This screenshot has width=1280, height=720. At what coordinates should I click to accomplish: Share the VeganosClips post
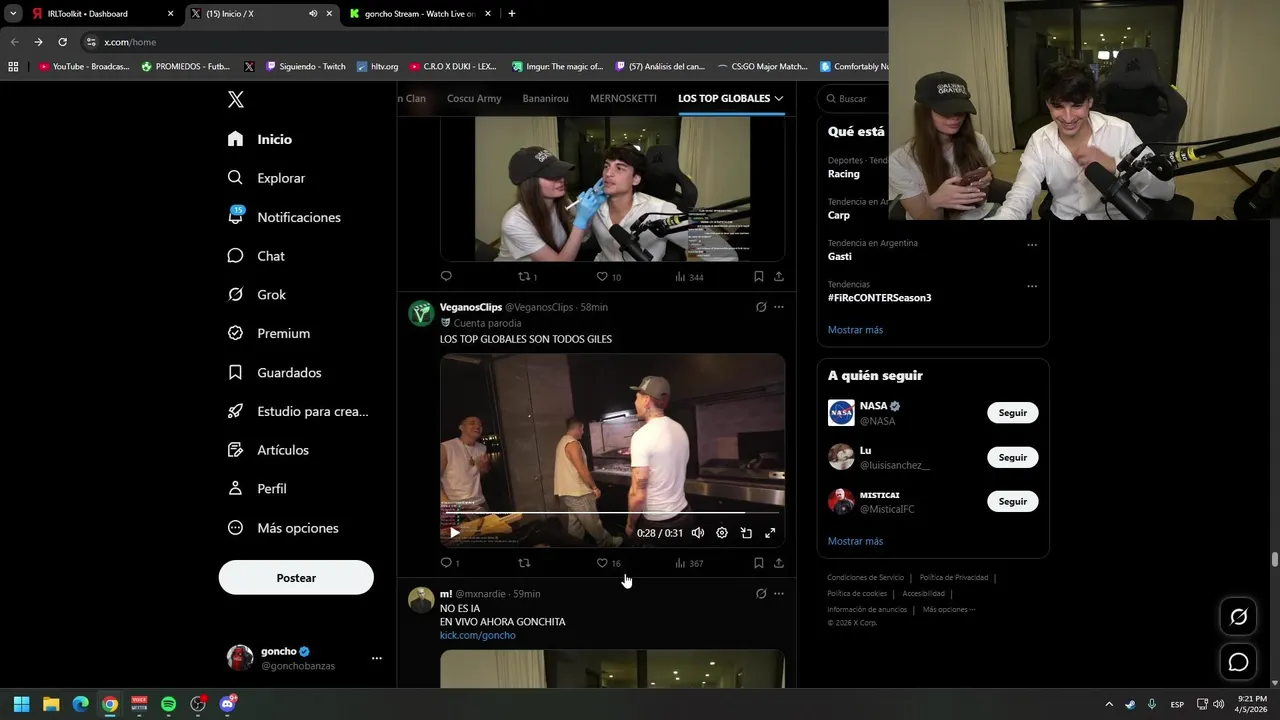point(779,563)
